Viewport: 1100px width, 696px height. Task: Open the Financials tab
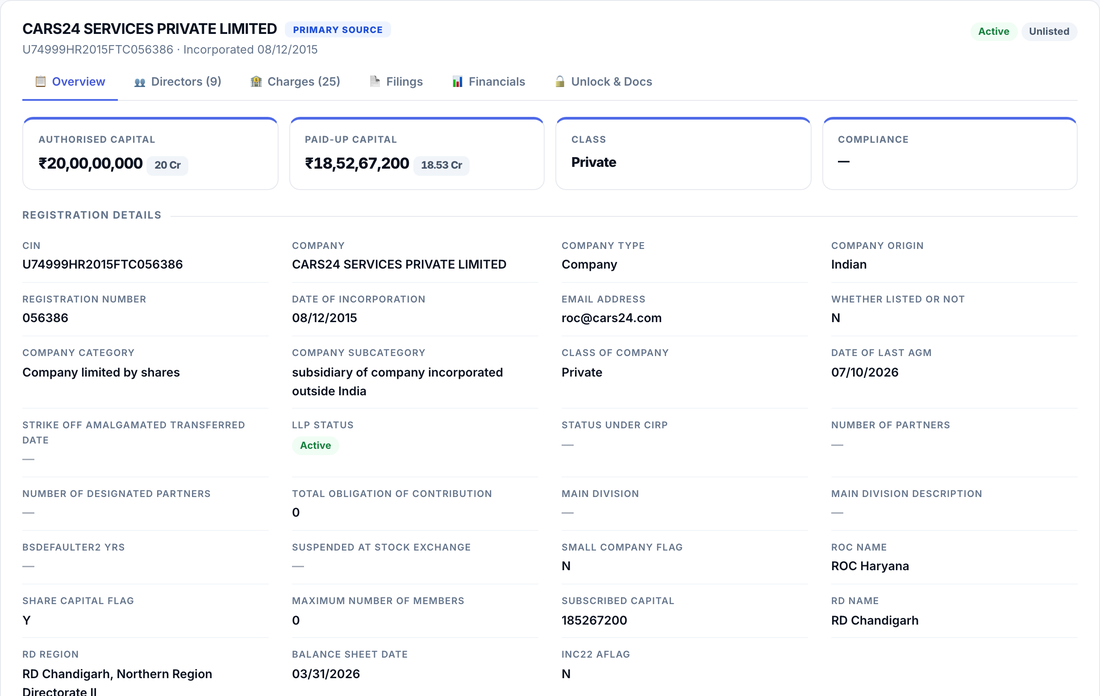pyautogui.click(x=489, y=82)
